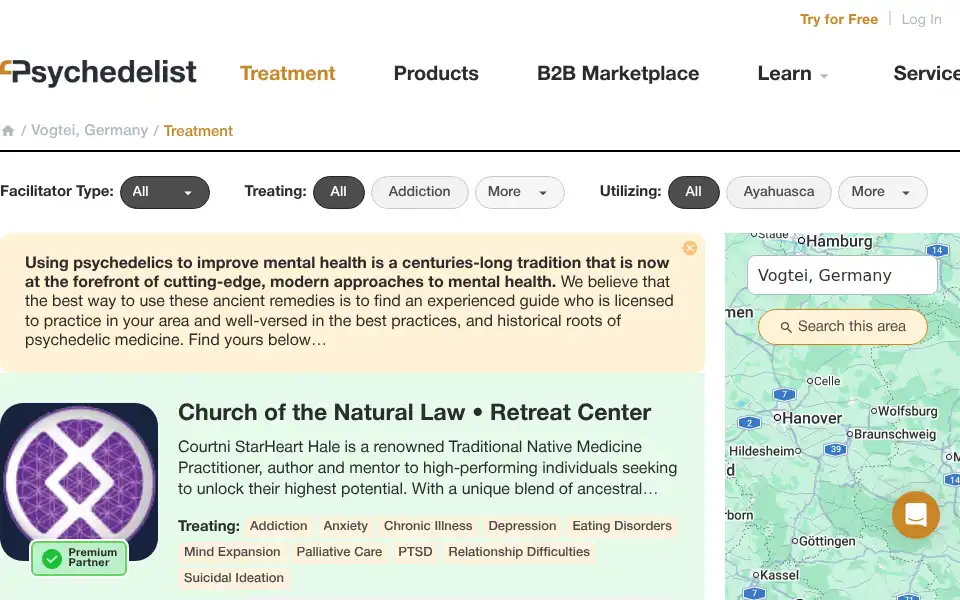This screenshot has height=600, width=960.
Task: Click highway 7 marker near Hanover
Action: click(x=784, y=395)
